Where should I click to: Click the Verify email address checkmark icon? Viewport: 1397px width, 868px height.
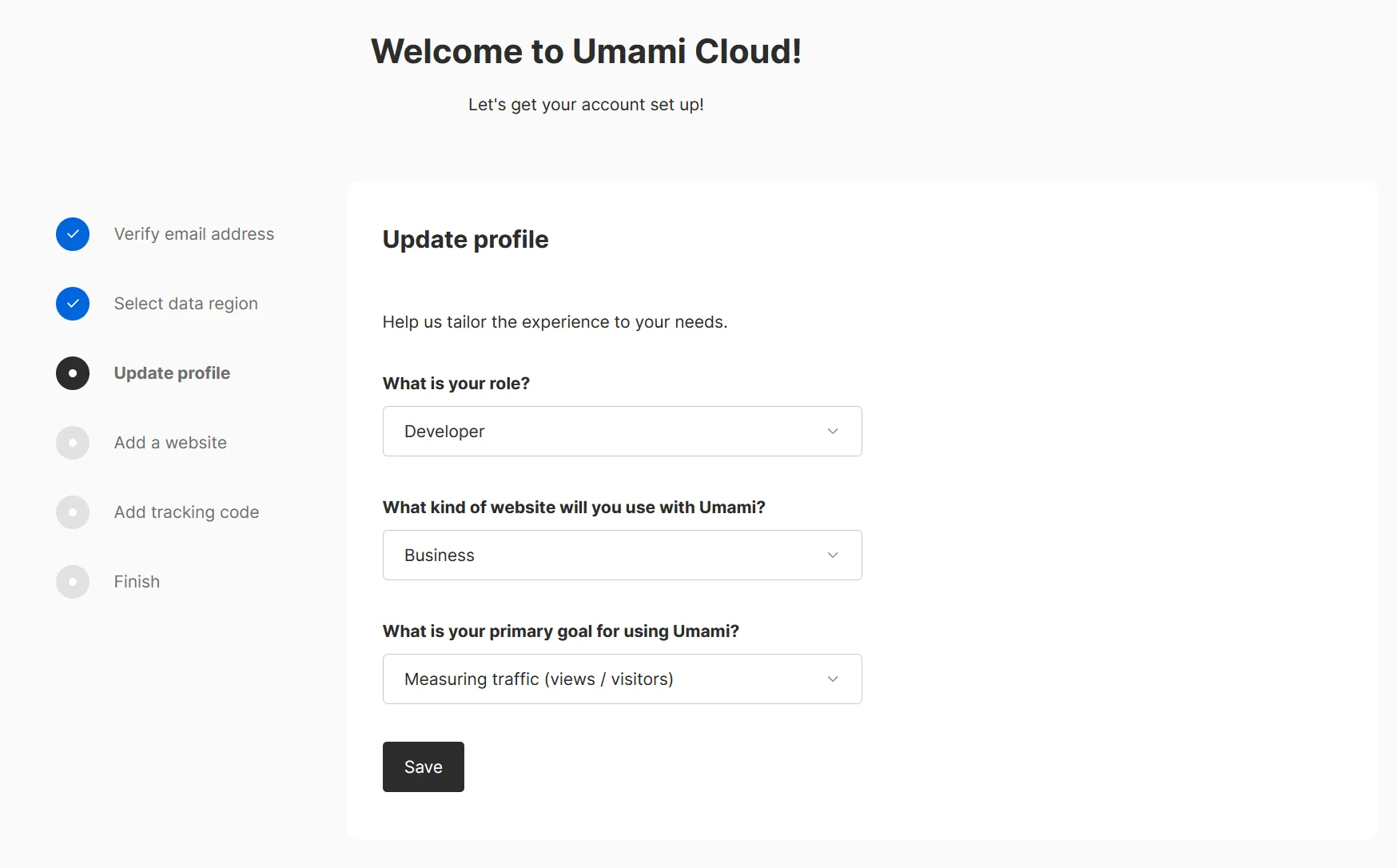click(x=73, y=234)
